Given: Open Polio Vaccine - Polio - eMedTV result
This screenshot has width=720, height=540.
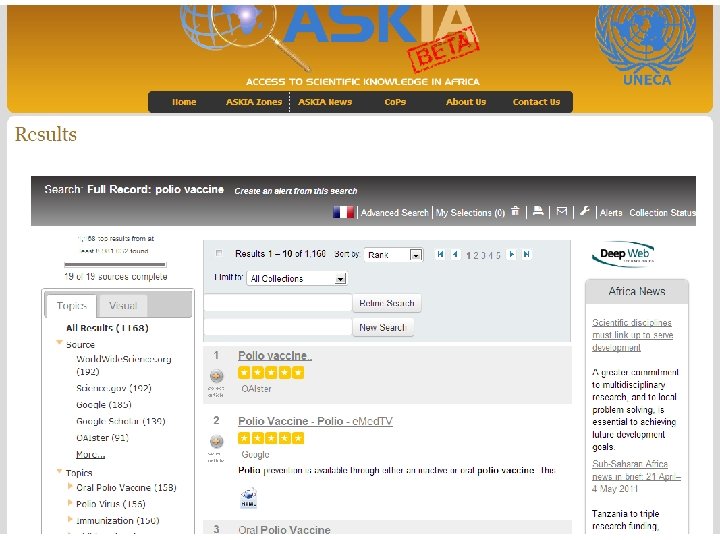Looking at the screenshot, I should (315, 421).
